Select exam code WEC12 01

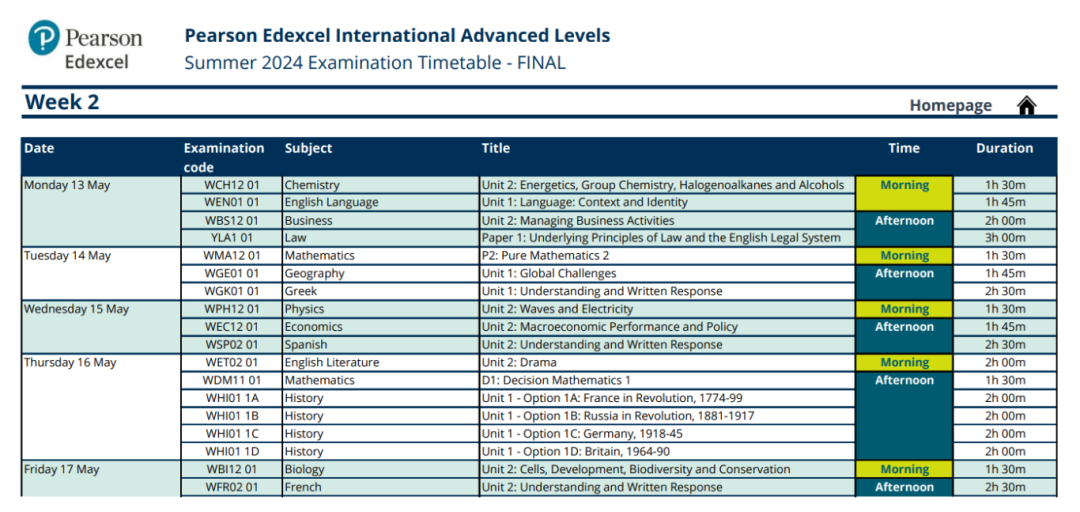pyautogui.click(x=231, y=327)
